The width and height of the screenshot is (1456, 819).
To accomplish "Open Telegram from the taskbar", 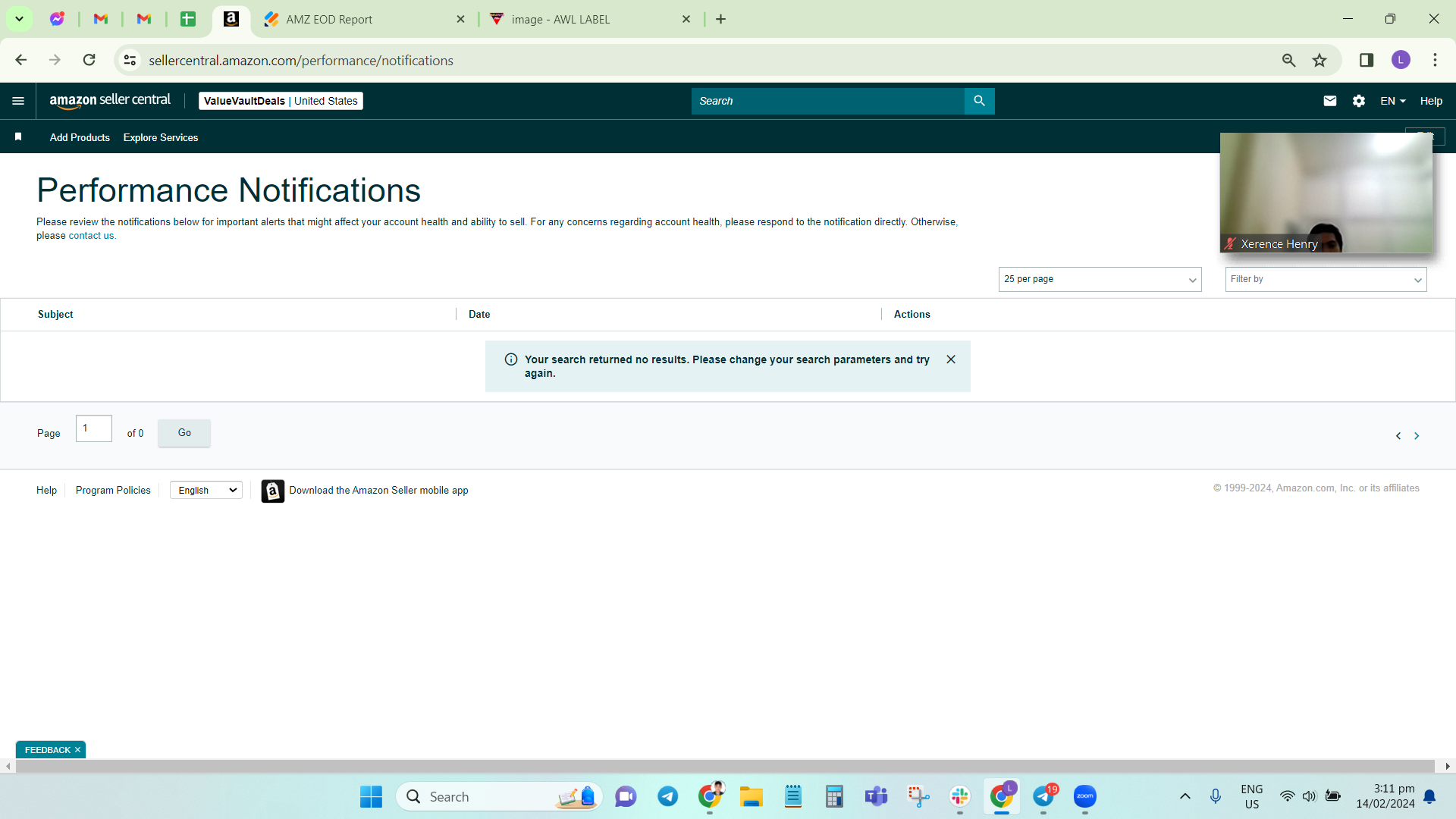I will (667, 797).
